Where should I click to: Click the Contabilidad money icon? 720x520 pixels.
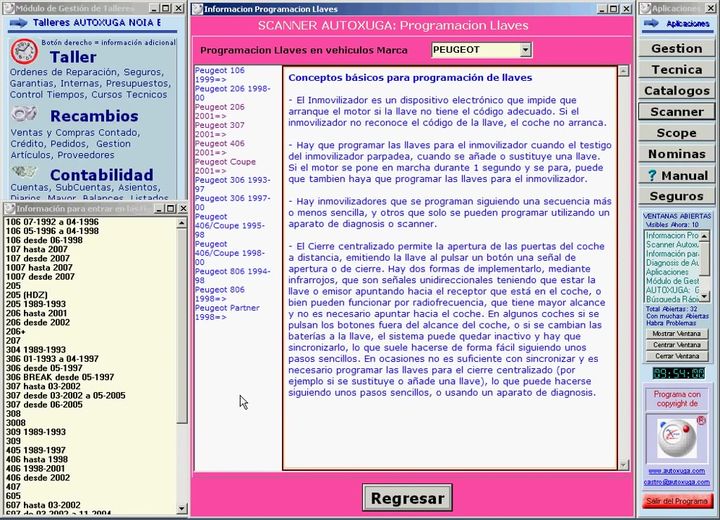[24, 172]
